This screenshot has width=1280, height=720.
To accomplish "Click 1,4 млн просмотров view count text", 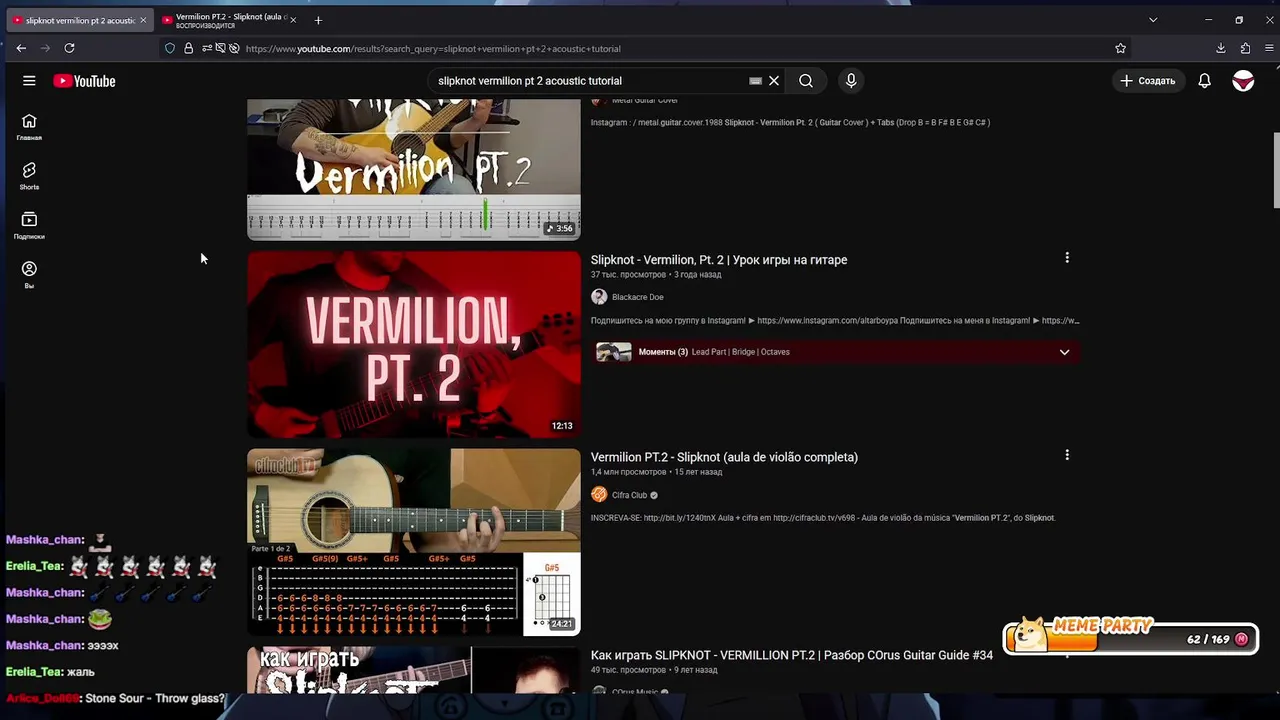I will [x=628, y=472].
